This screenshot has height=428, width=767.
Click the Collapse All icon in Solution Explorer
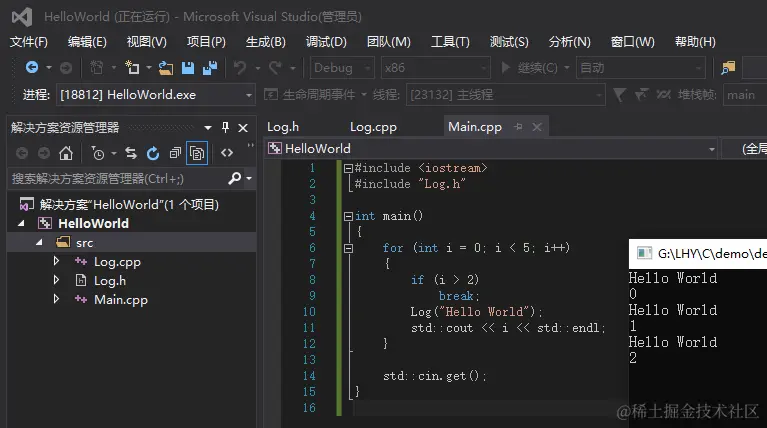click(x=175, y=153)
